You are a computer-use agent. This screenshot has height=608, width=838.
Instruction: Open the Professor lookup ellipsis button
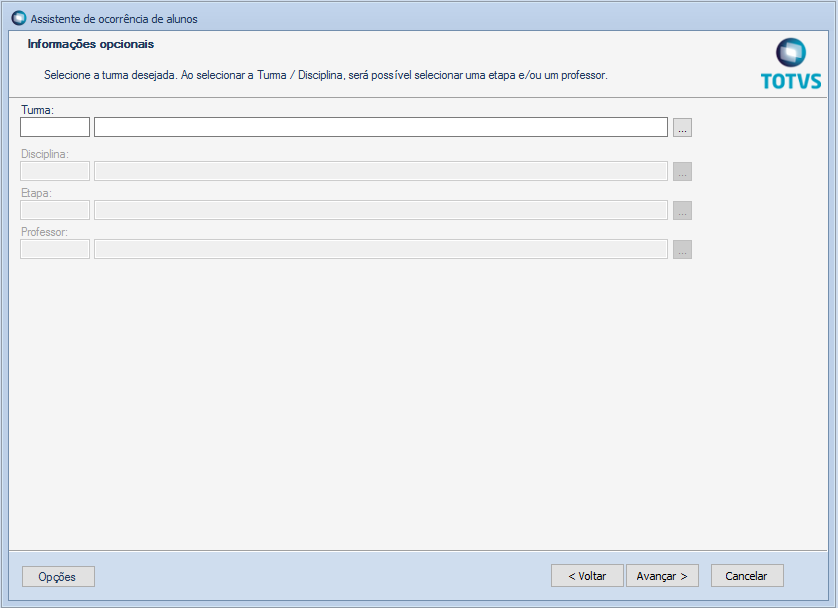[x=682, y=250]
